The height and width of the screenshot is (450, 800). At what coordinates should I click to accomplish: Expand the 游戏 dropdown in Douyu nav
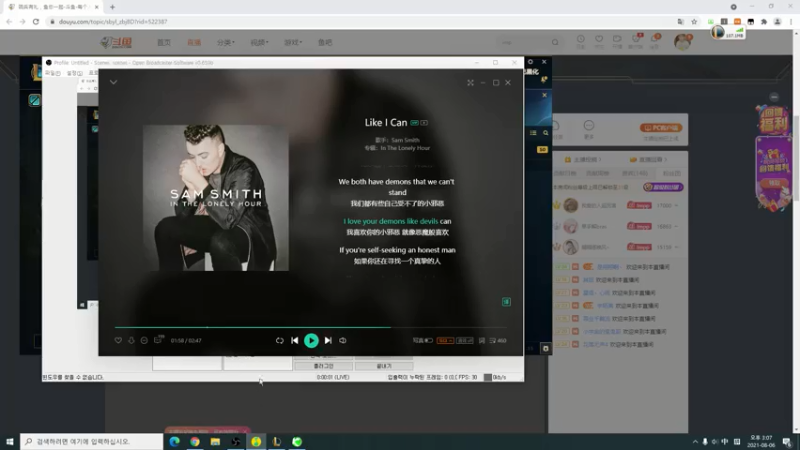[293, 42]
